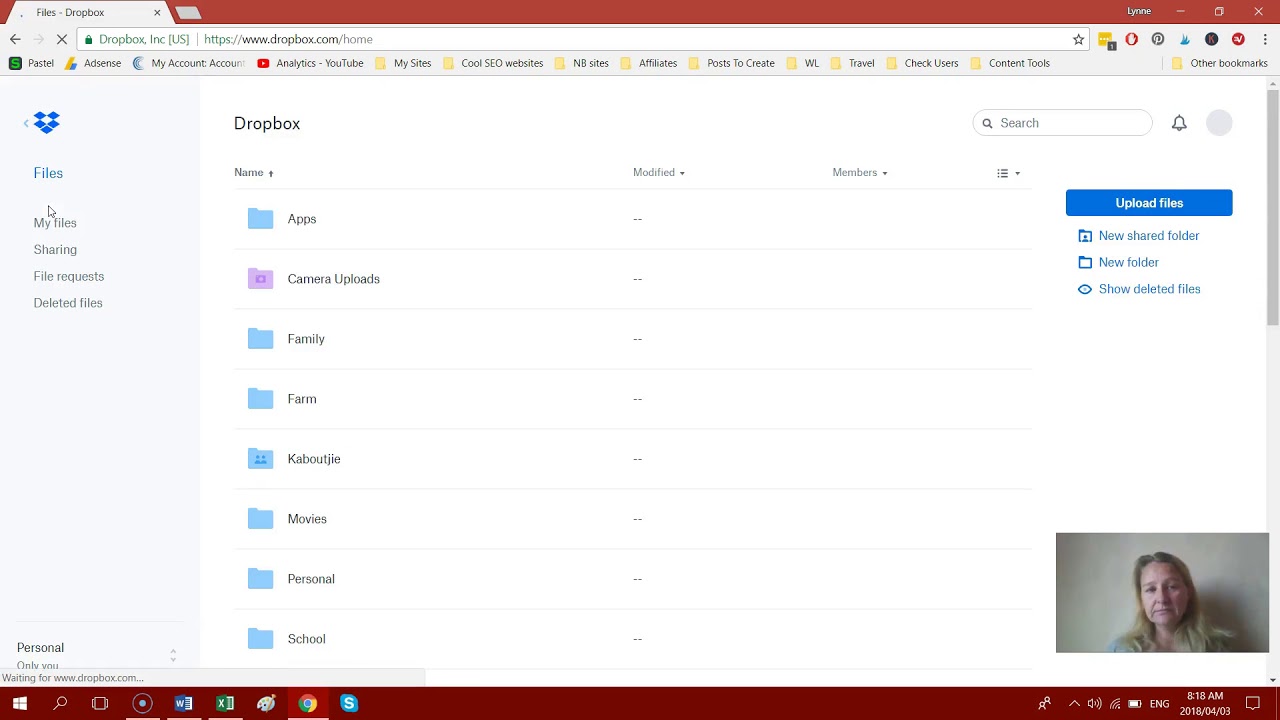Stop loading the page
This screenshot has width=1280, height=720.
(62, 39)
